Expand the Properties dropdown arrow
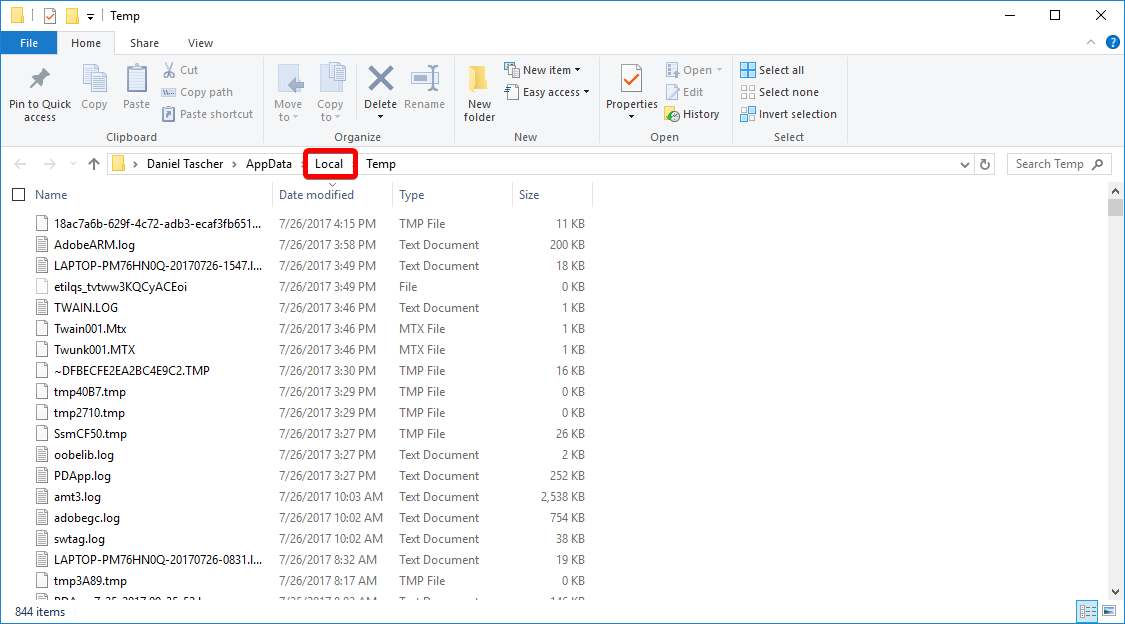 [x=631, y=117]
